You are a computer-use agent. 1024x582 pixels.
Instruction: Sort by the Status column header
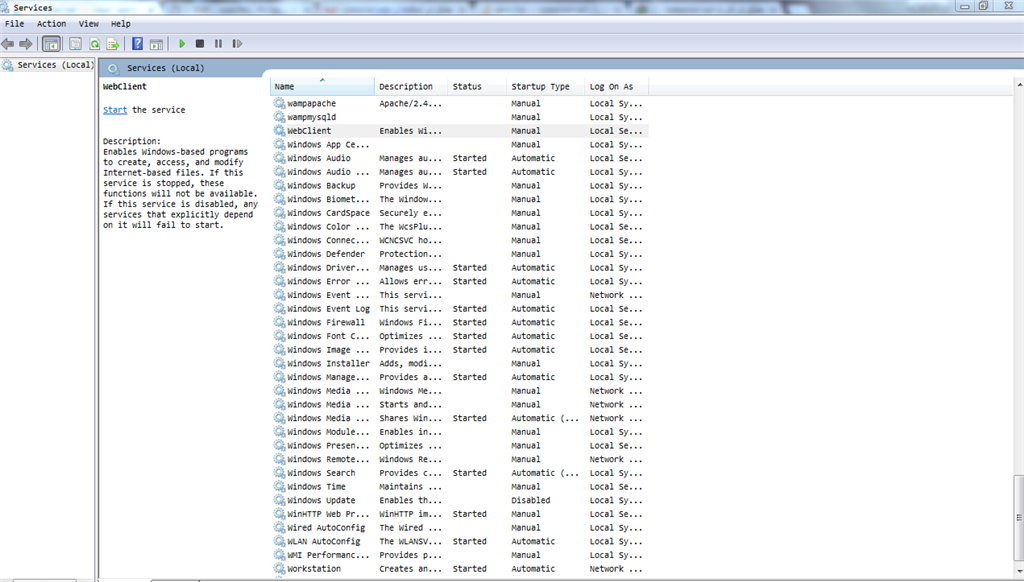(x=477, y=86)
